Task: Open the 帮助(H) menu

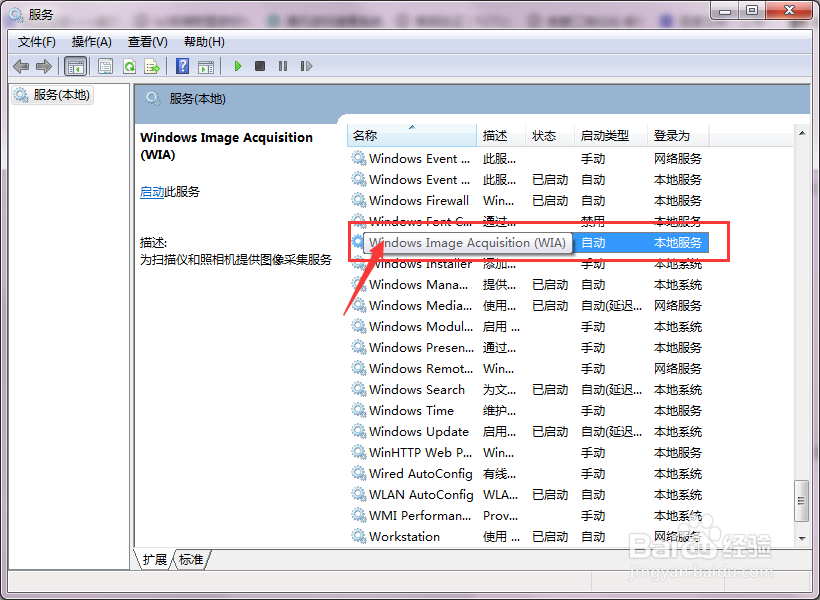Action: pyautogui.click(x=204, y=42)
